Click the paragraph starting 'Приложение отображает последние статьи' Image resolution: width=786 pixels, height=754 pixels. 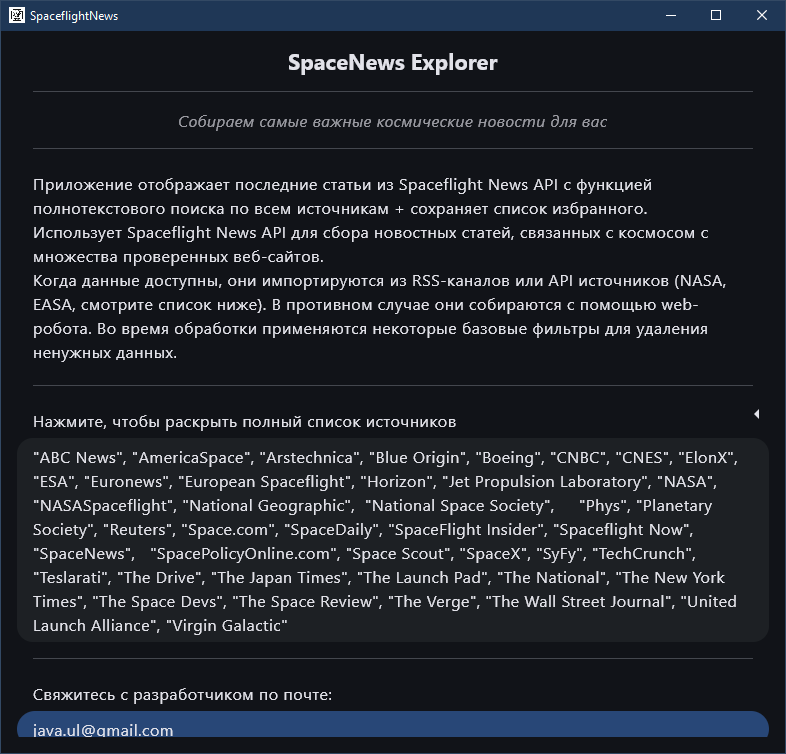coord(379,269)
